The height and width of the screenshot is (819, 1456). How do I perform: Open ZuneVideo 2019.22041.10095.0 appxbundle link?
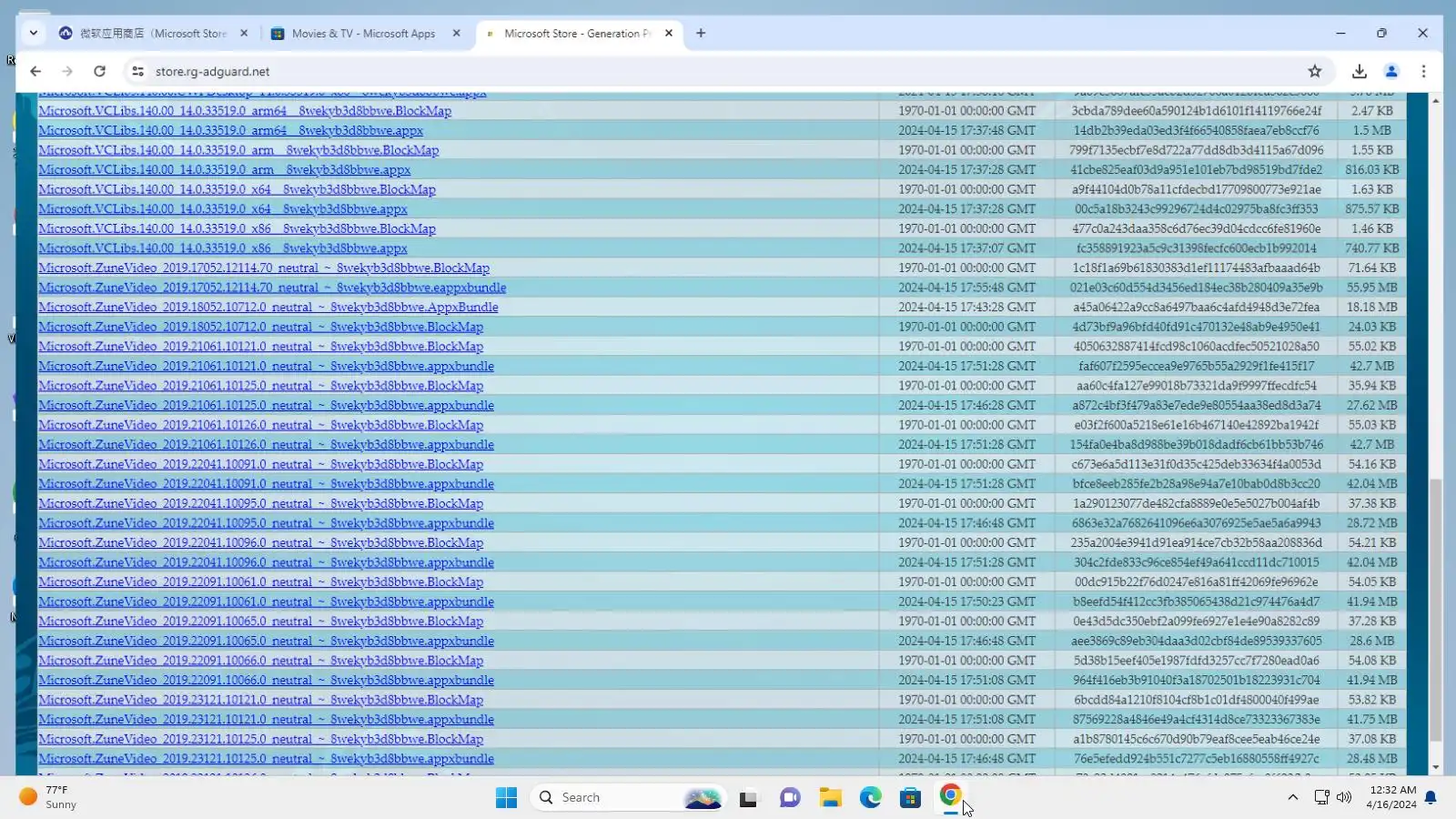(x=266, y=523)
